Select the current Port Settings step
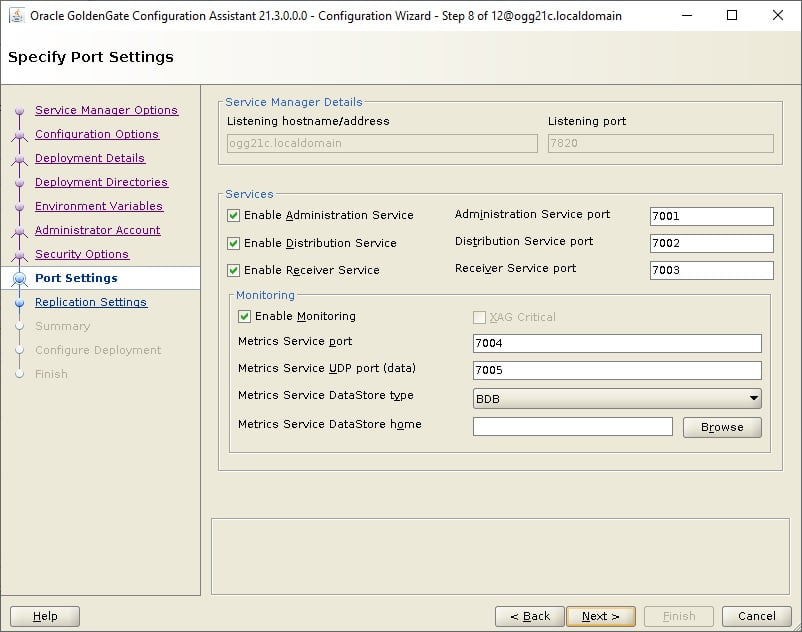802x632 pixels. [76, 278]
